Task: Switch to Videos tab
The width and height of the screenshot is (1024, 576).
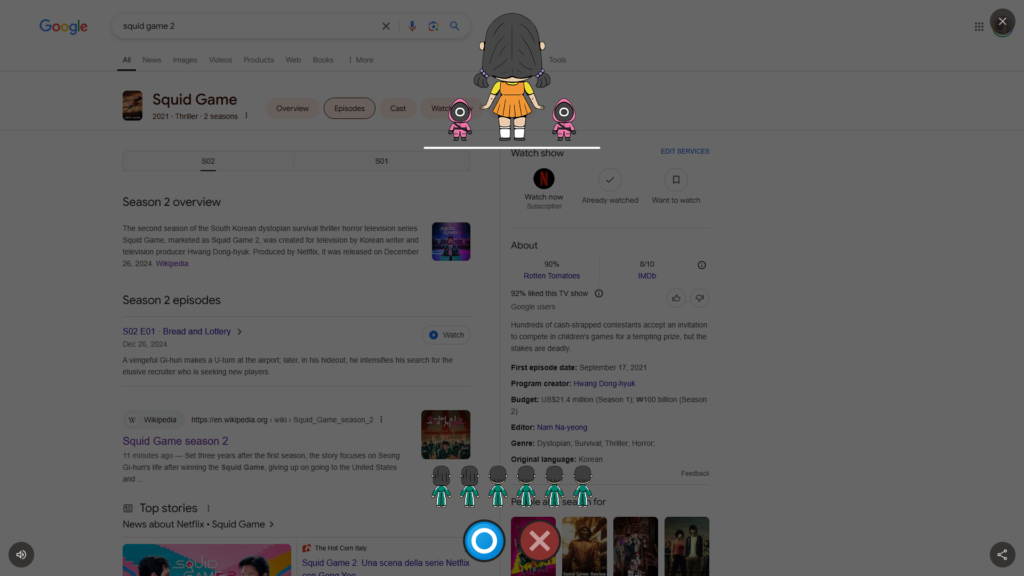Action: pyautogui.click(x=220, y=60)
